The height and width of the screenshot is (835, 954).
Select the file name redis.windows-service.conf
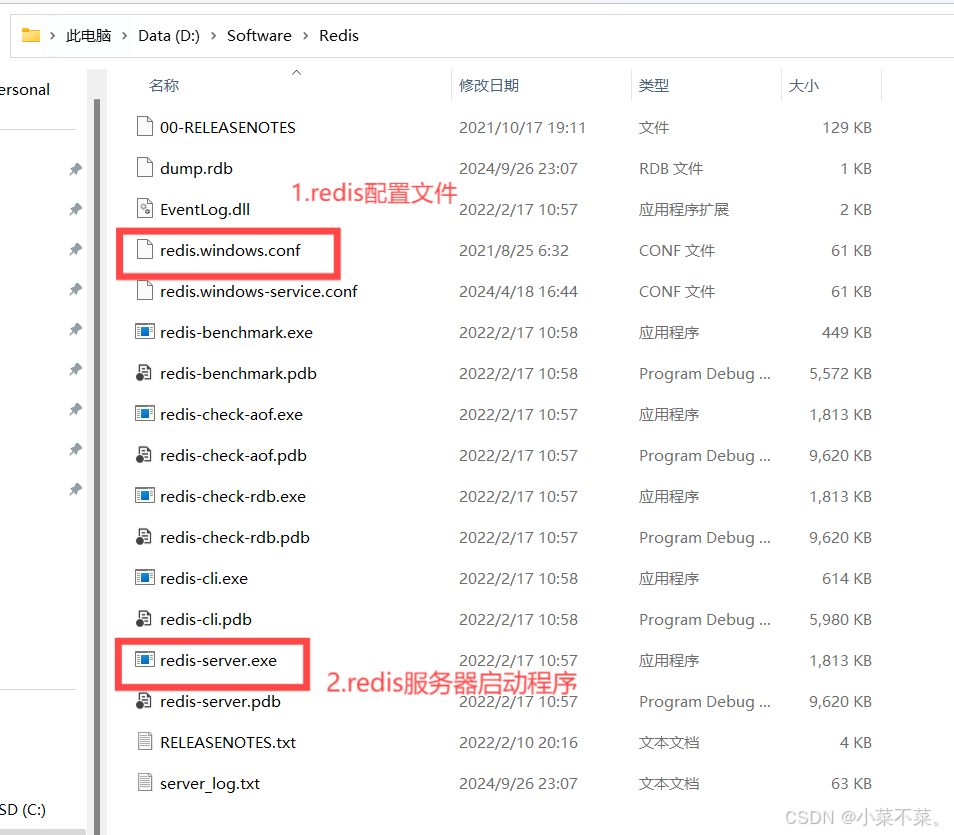(259, 292)
